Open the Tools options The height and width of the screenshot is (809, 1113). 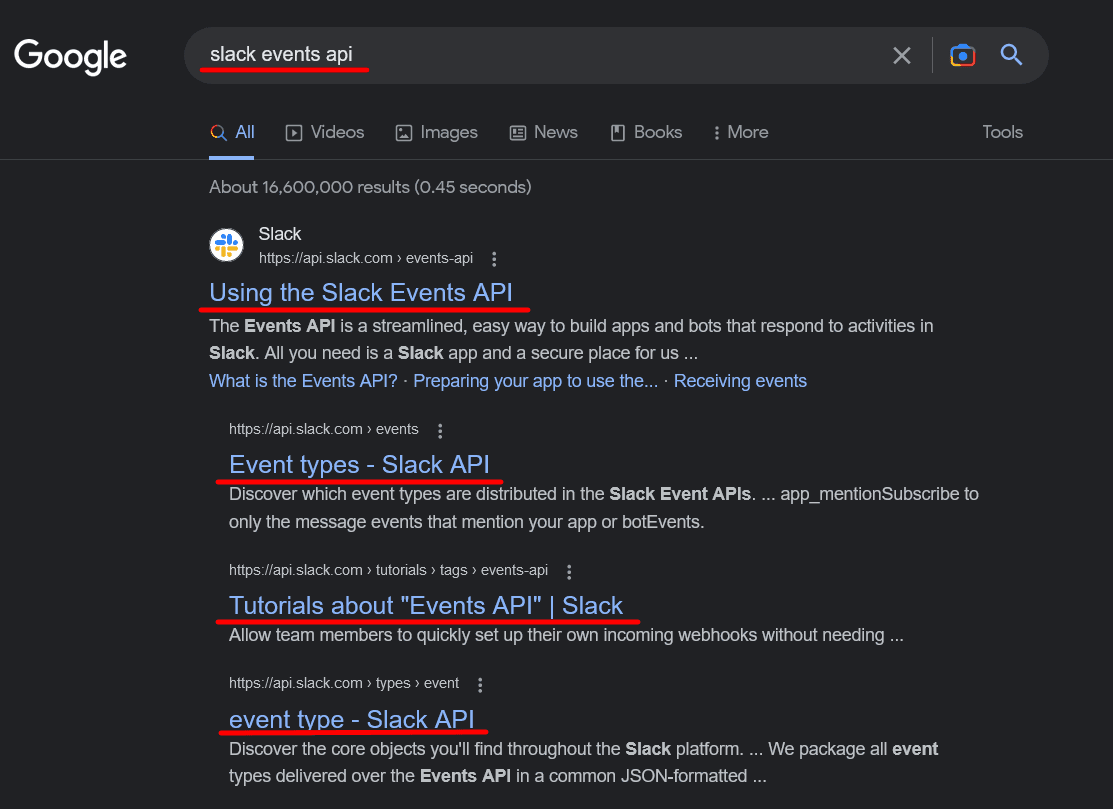click(1002, 132)
